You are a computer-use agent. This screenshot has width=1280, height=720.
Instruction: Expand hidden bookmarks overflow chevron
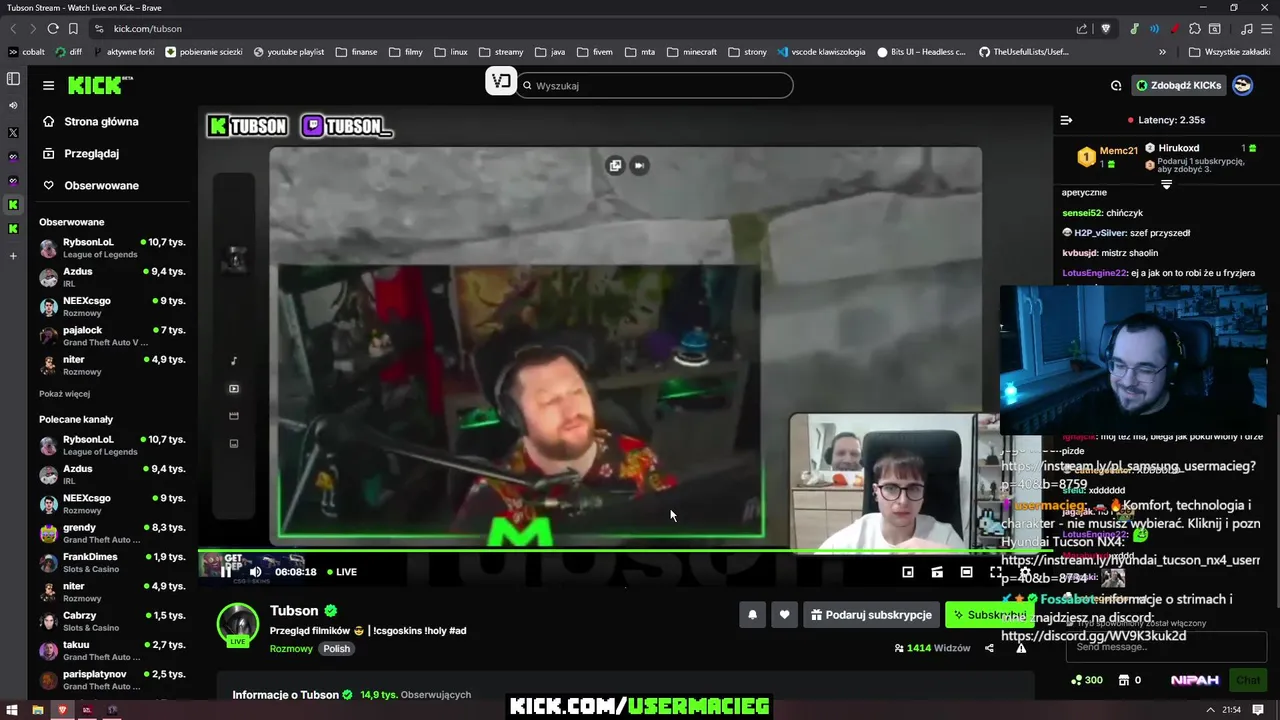point(1162,52)
